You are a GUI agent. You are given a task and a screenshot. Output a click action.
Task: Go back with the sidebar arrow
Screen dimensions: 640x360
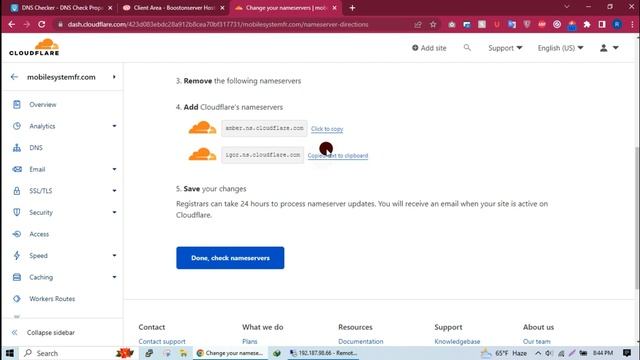coord(14,77)
